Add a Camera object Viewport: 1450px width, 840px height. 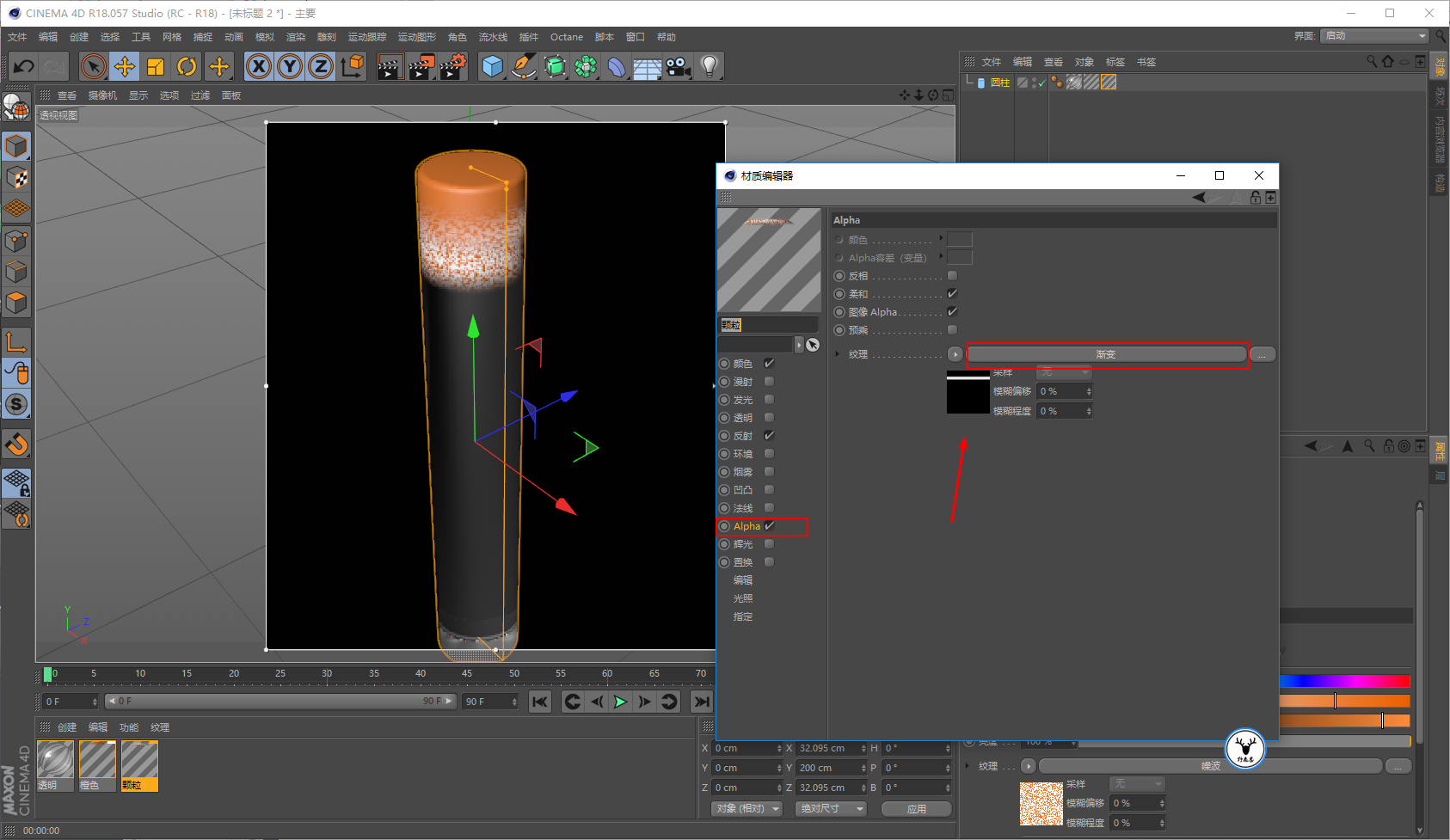tap(679, 66)
